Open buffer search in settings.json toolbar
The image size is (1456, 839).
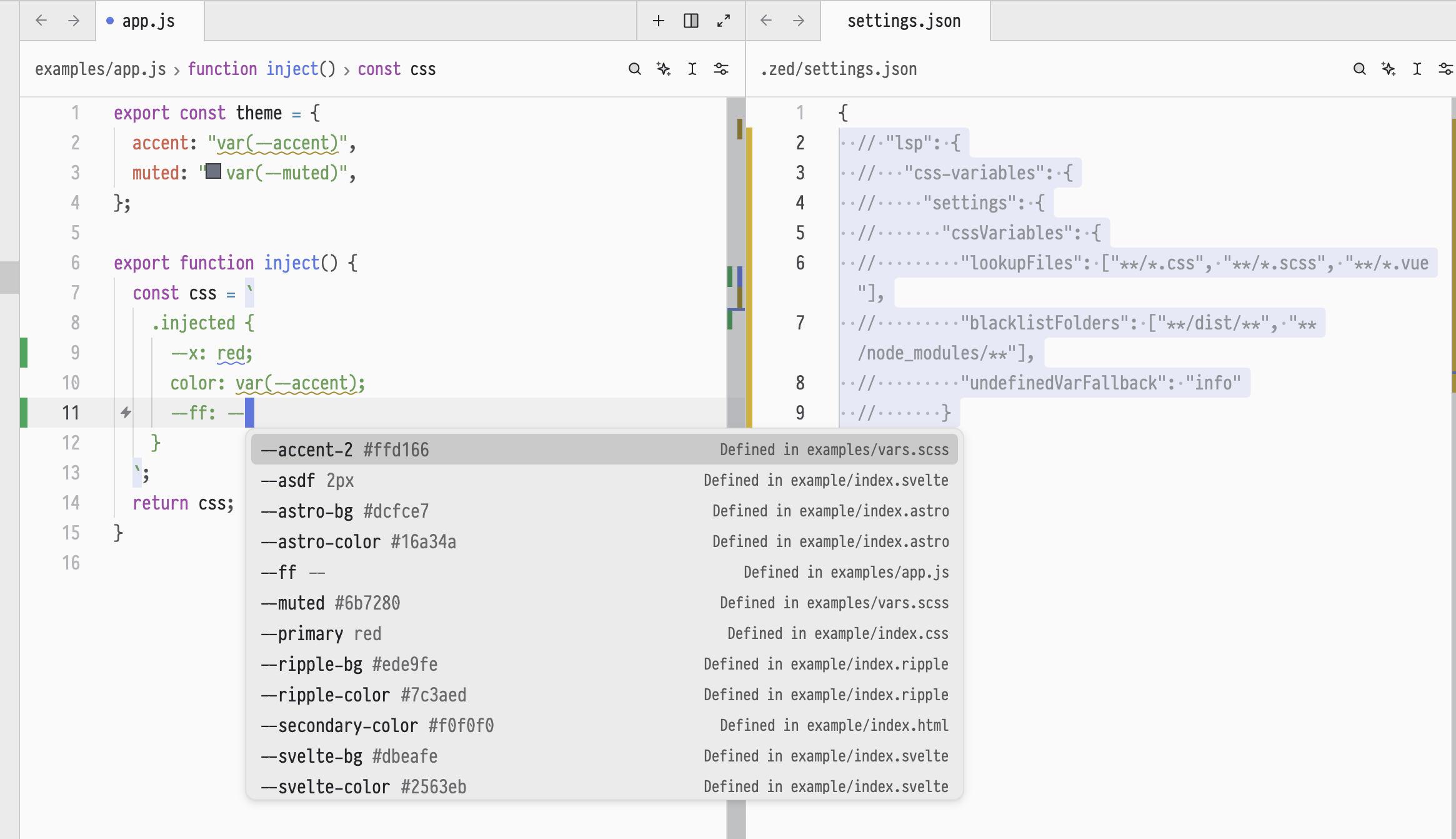(1359, 69)
